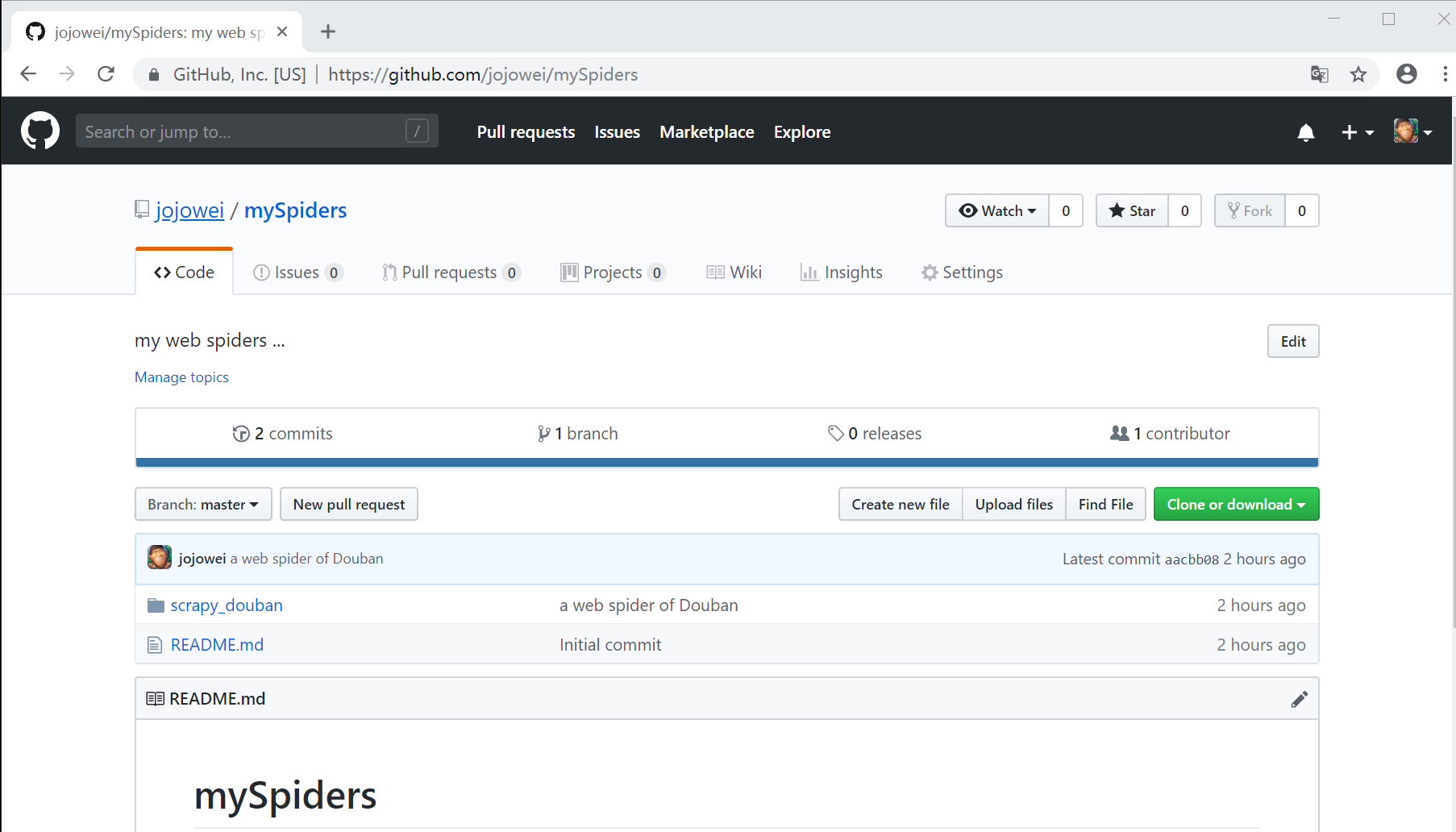The height and width of the screenshot is (832, 1456).
Task: Open the Branch: master selector
Action: (202, 504)
